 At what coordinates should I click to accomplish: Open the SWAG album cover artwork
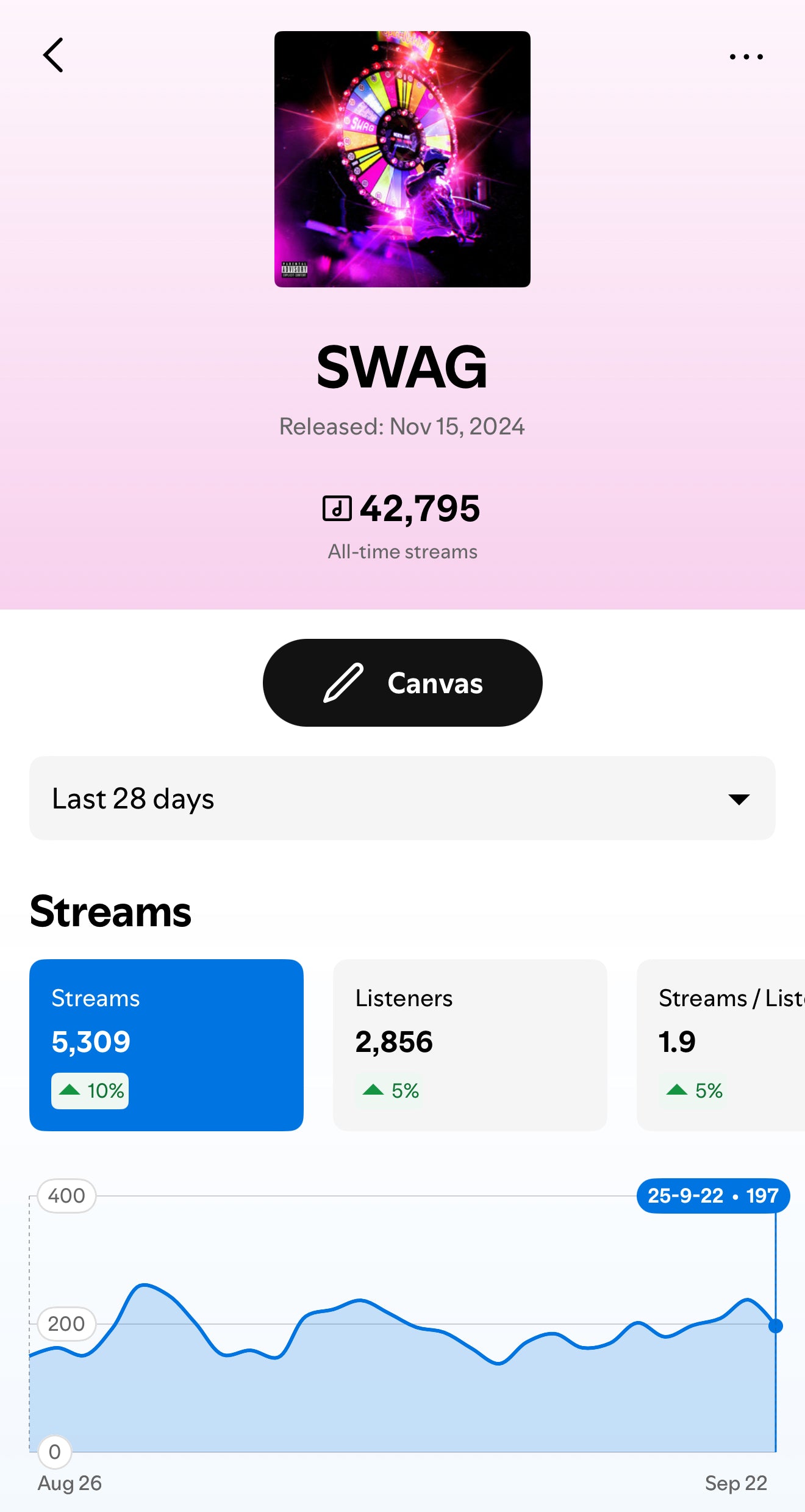coord(402,159)
